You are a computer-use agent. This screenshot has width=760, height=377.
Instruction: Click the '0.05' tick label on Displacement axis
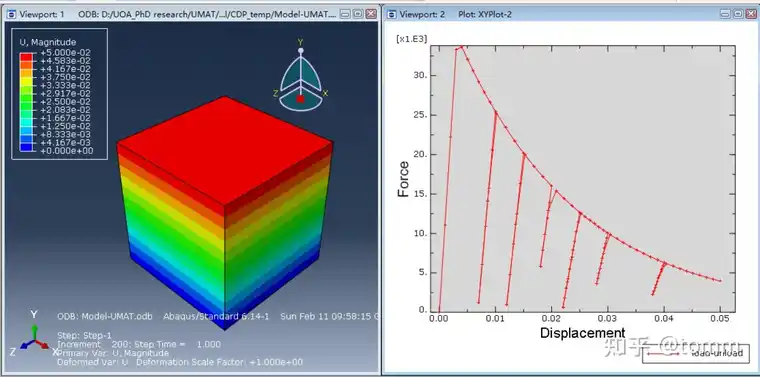pyautogui.click(x=720, y=318)
